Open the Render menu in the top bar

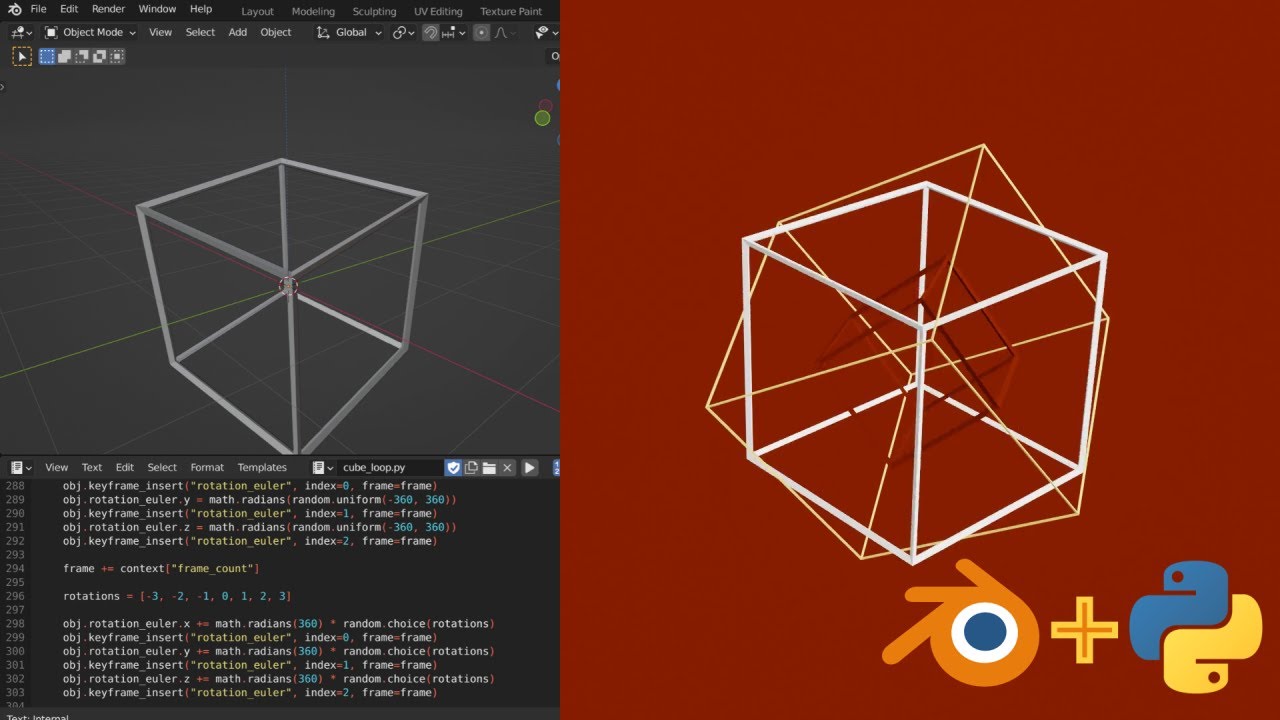click(x=108, y=9)
